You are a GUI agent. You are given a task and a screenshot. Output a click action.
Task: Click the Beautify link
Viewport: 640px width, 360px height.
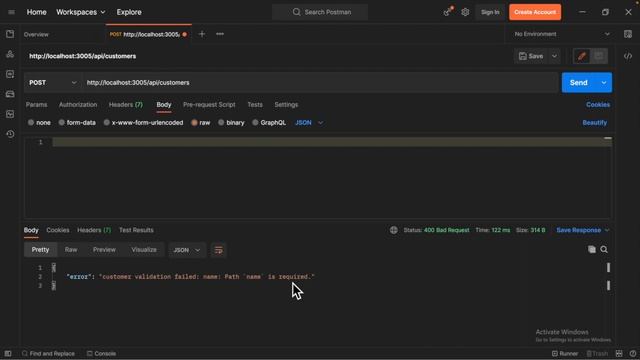coord(594,122)
